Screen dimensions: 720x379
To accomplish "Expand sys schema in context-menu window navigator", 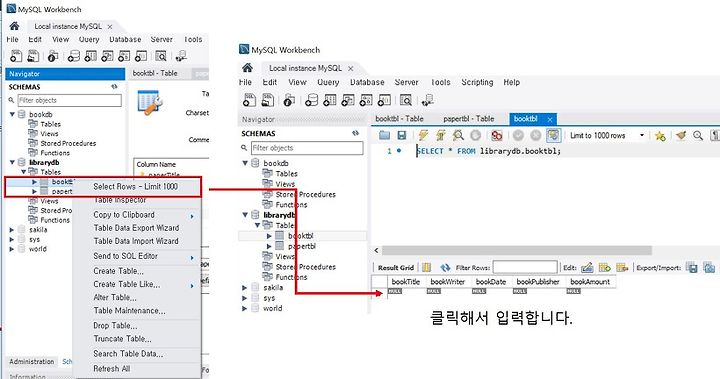I will point(12,239).
